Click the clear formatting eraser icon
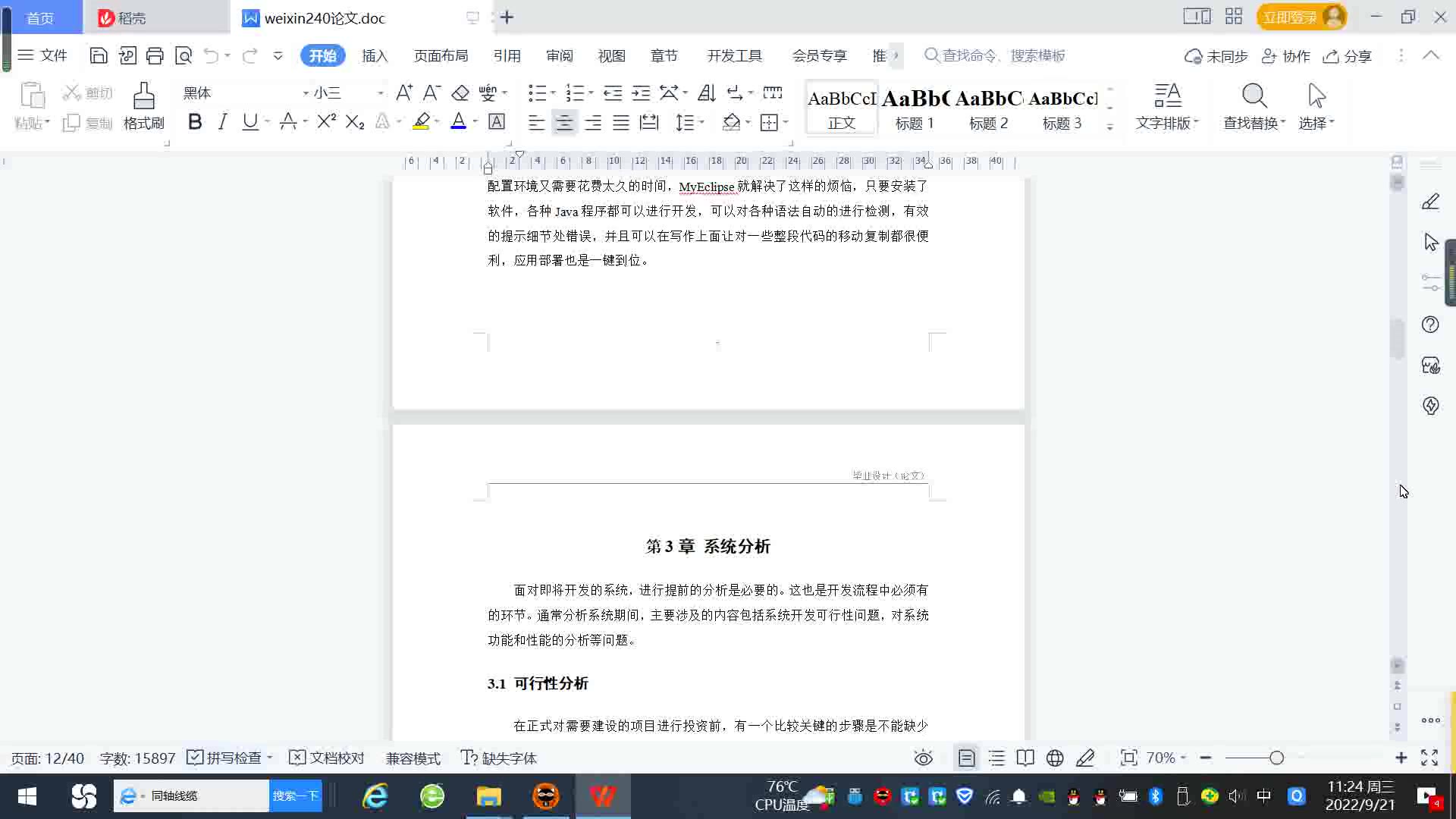This screenshot has width=1456, height=819. click(x=460, y=93)
